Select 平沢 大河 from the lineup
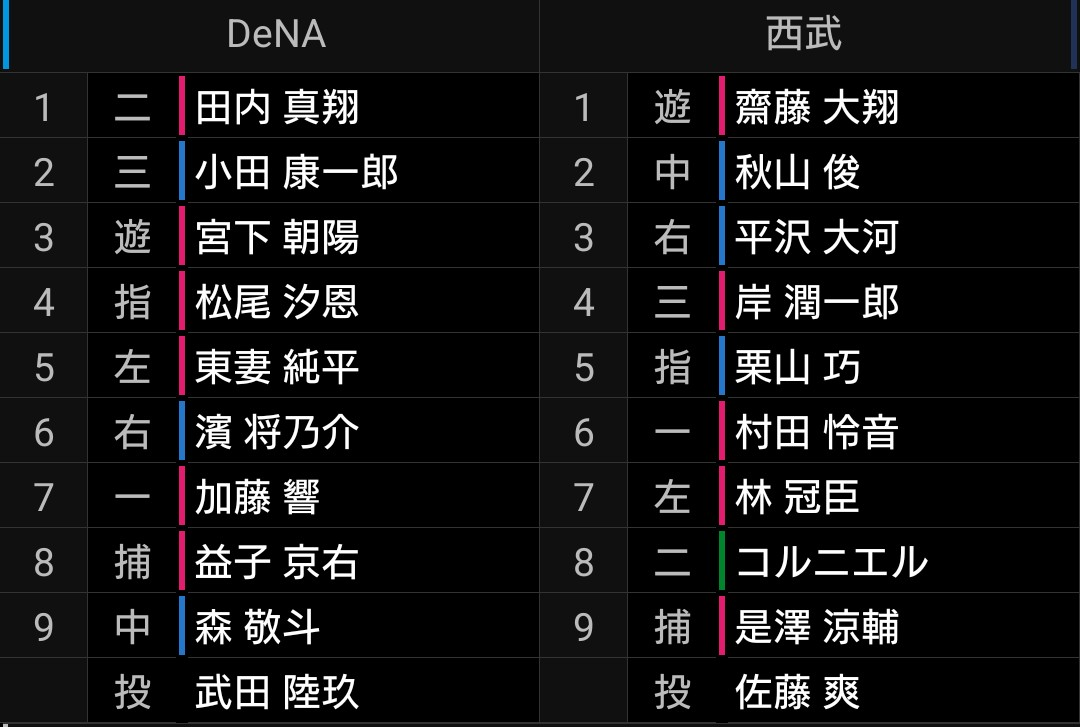Viewport: 1080px width, 727px height. point(817,237)
